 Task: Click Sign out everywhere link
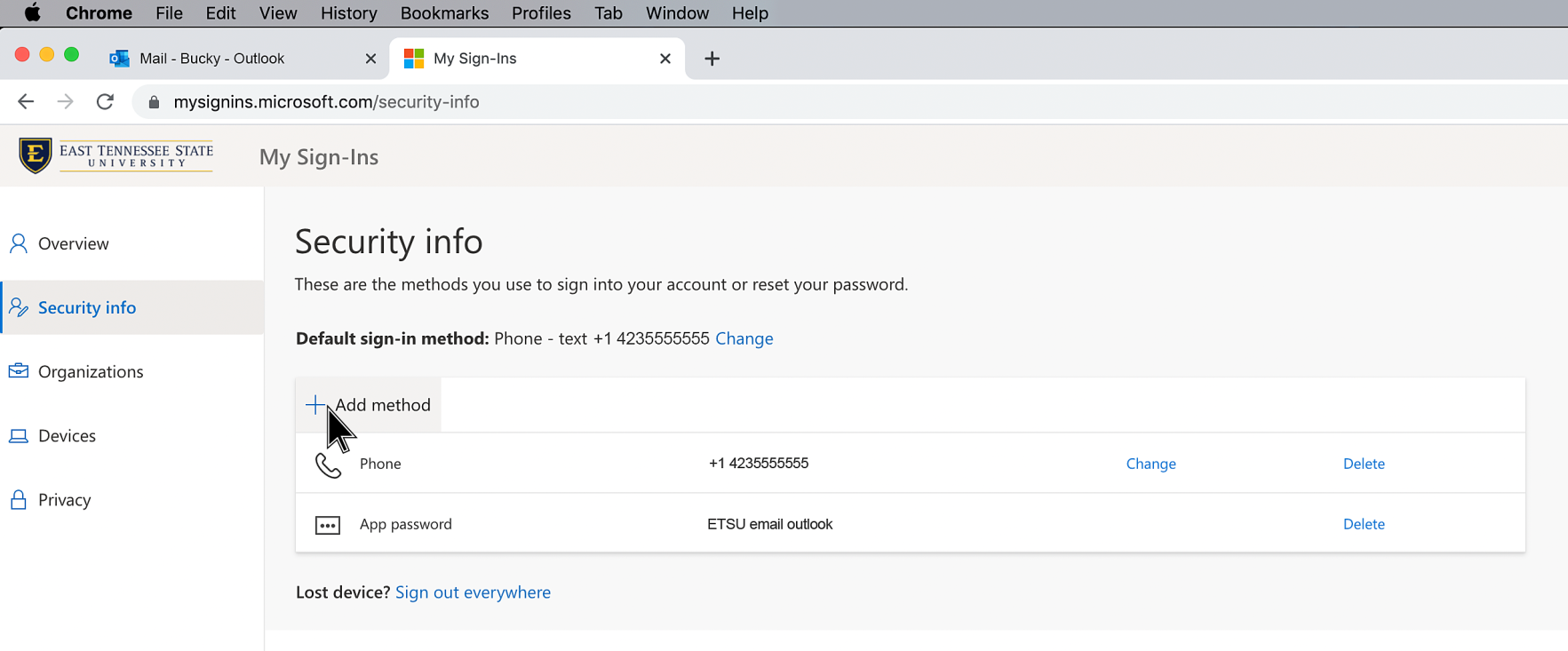[x=473, y=592]
